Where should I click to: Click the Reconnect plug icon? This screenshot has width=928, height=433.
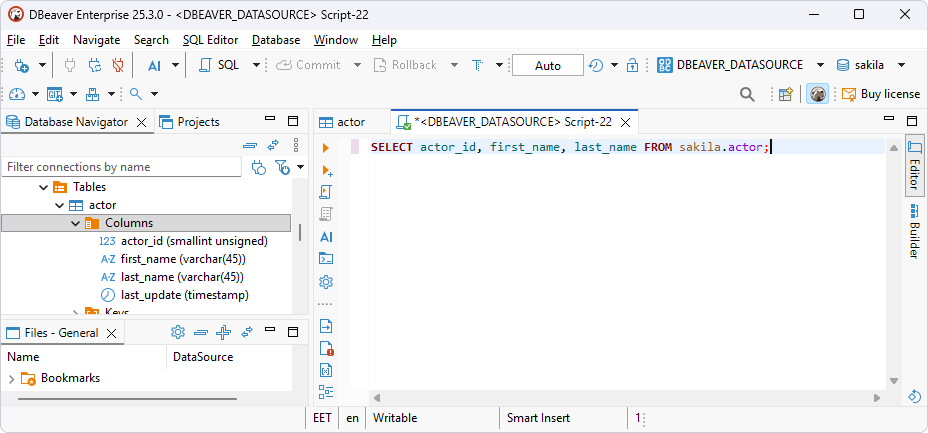pos(95,65)
